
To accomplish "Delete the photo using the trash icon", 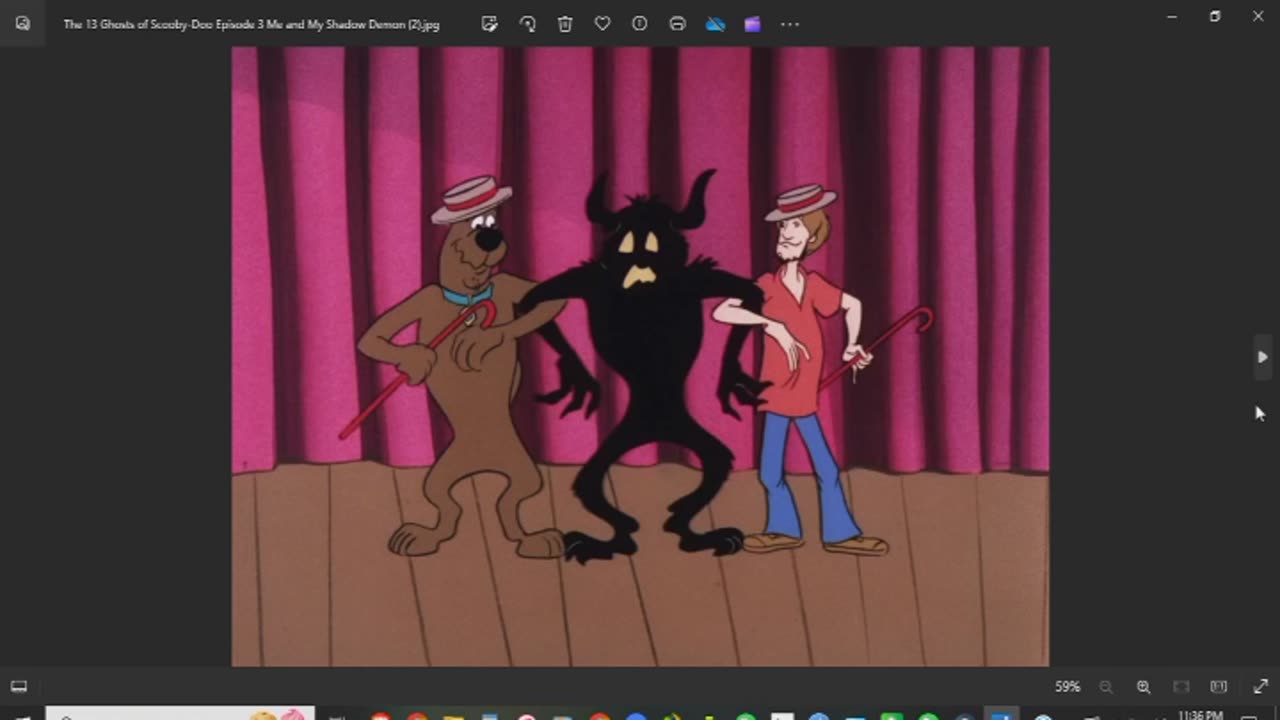I will [565, 24].
